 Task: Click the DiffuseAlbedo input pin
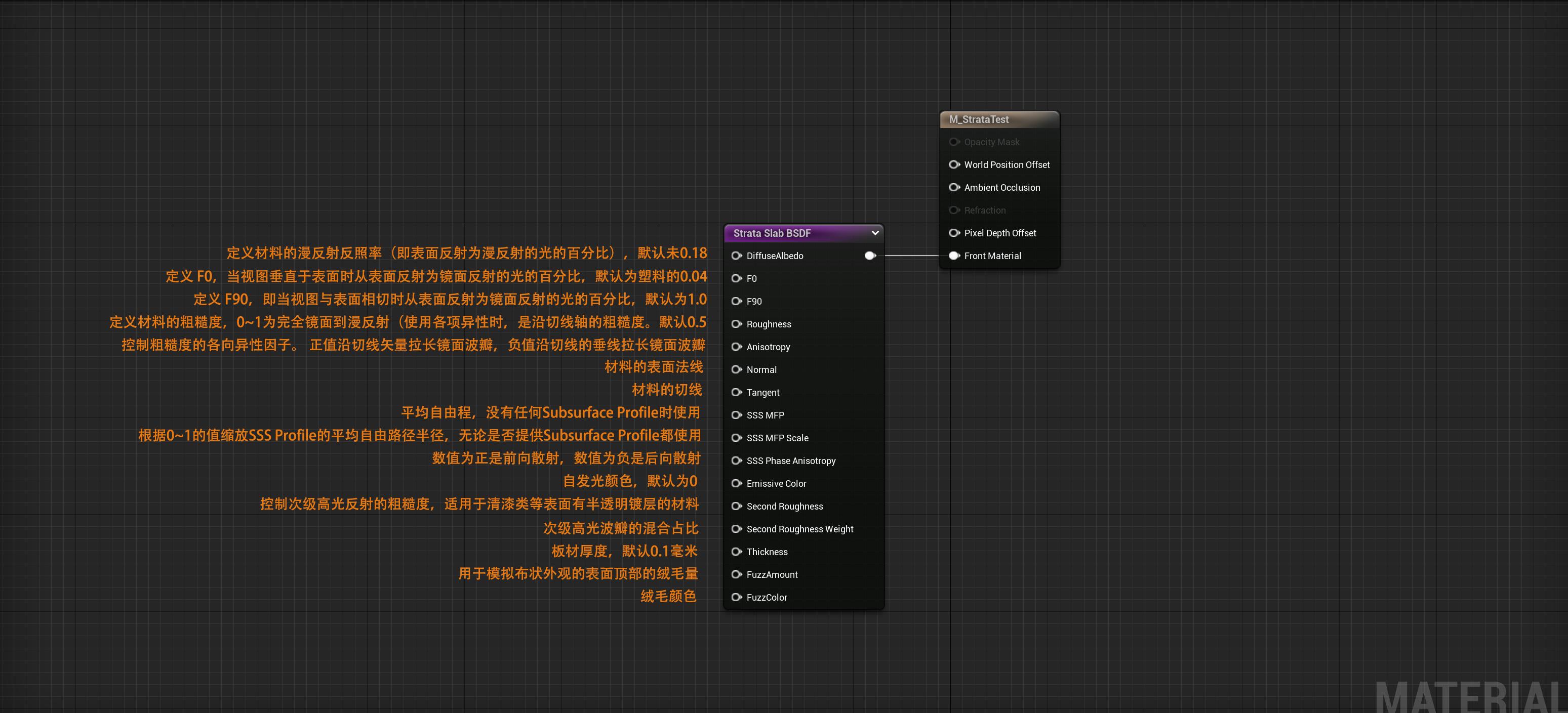pos(737,256)
